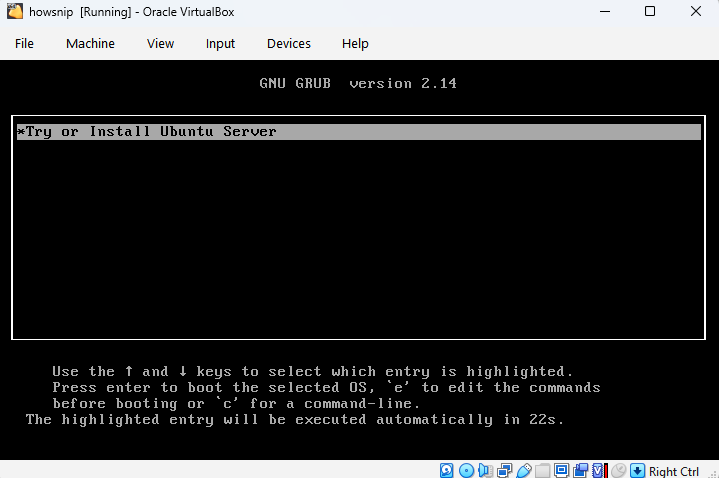Click the VirtualBox app icon in title bar
This screenshot has width=719, height=478.
[15, 11]
